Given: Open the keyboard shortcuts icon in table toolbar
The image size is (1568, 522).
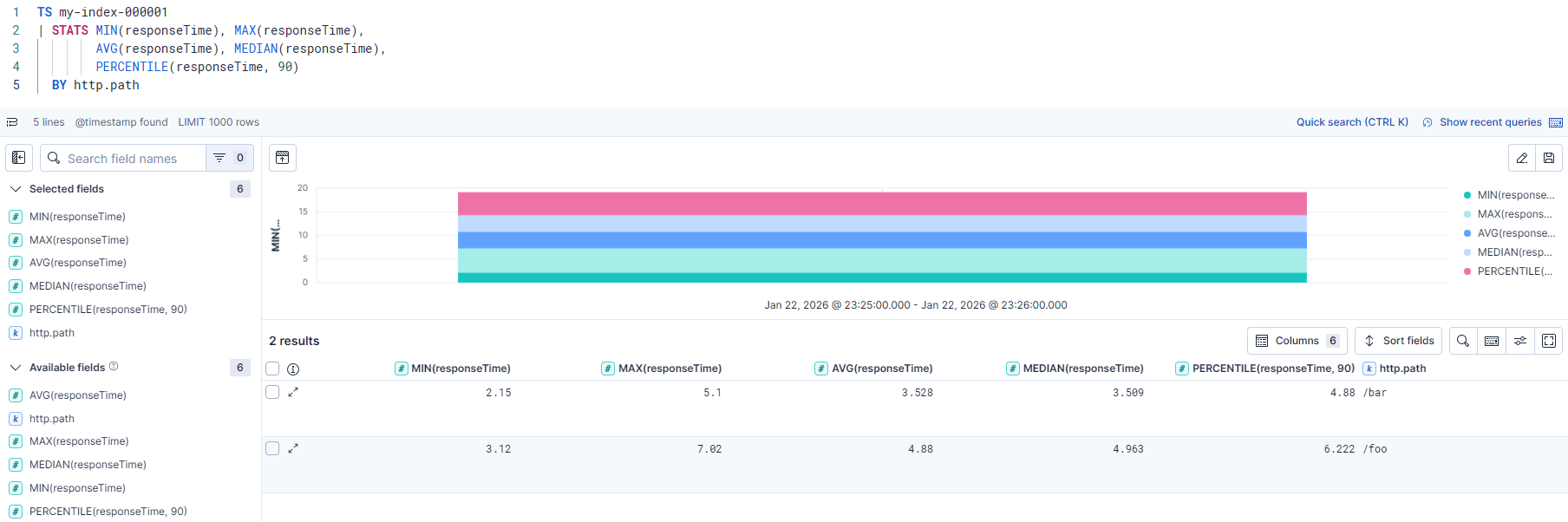Looking at the screenshot, I should [1492, 341].
